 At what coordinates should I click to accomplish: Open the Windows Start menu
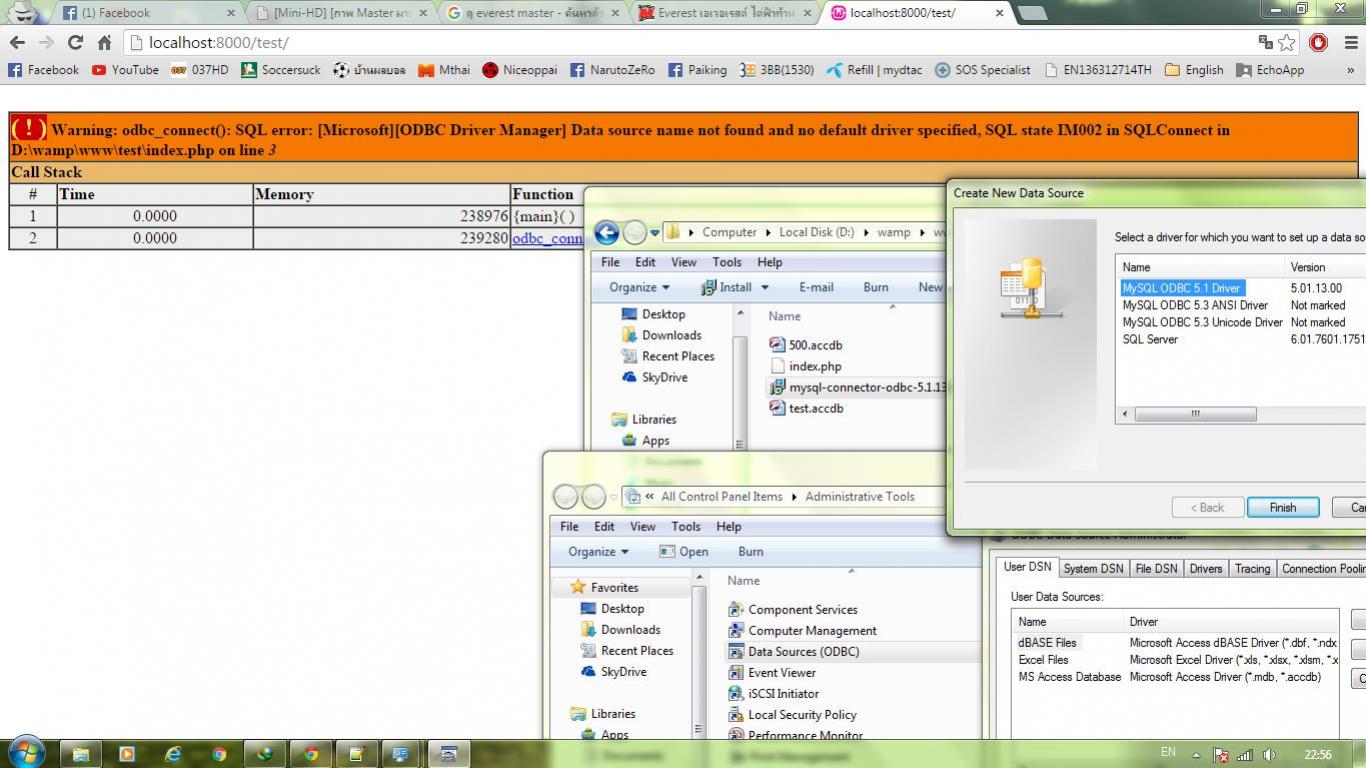(25, 753)
